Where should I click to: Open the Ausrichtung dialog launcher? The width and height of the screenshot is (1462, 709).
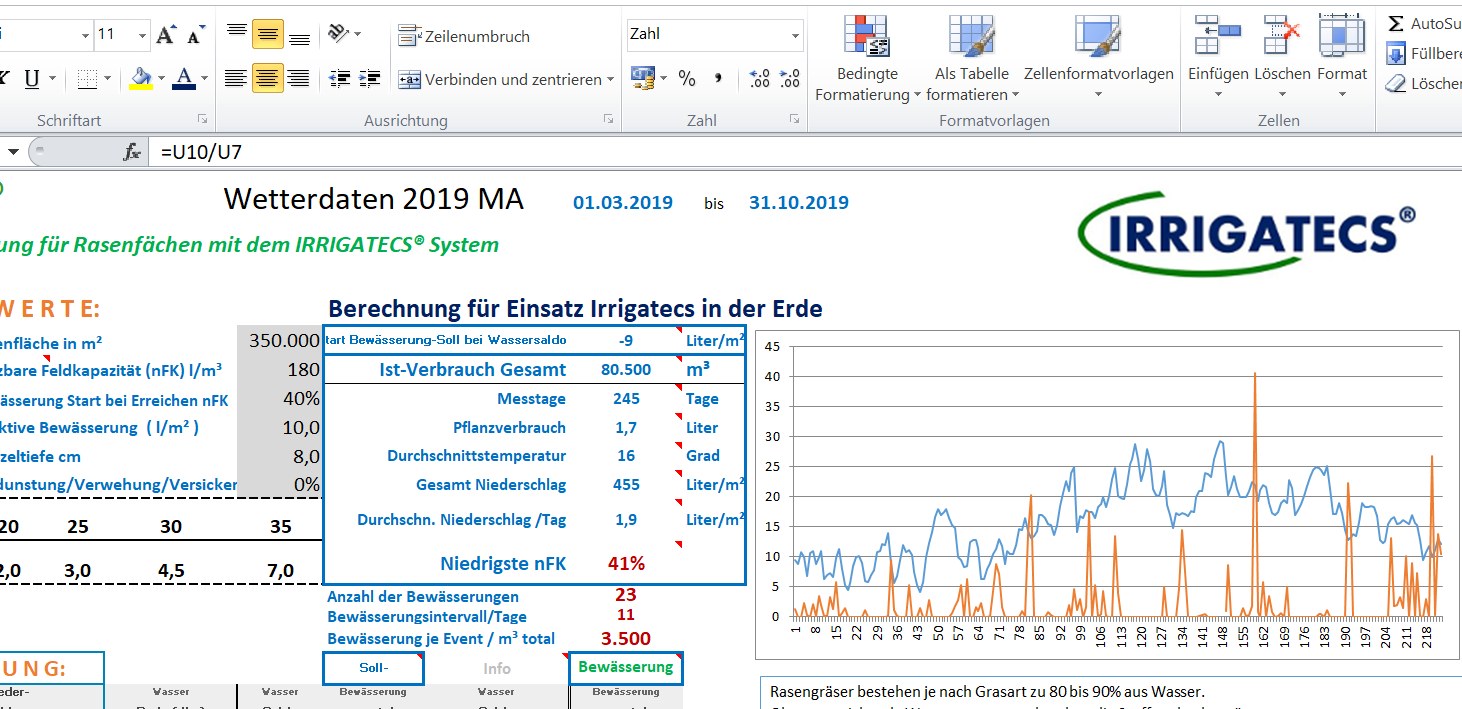[x=608, y=120]
